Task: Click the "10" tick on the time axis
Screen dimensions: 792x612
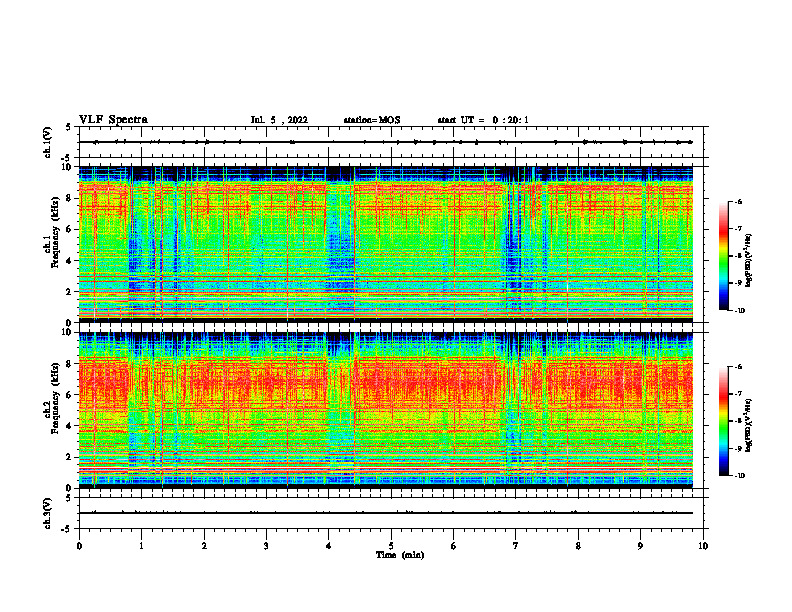Action: click(703, 546)
